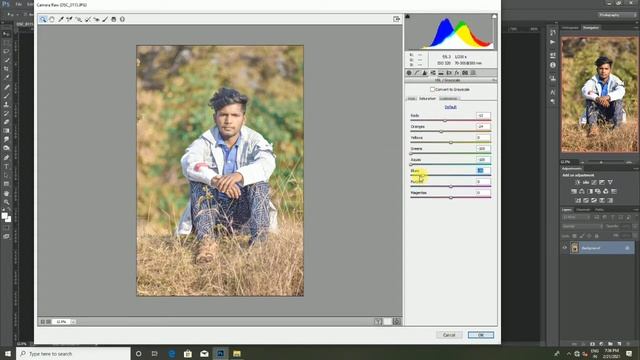640x360 pixels.
Task: Click the Default link in Saturation tab
Action: point(451,107)
